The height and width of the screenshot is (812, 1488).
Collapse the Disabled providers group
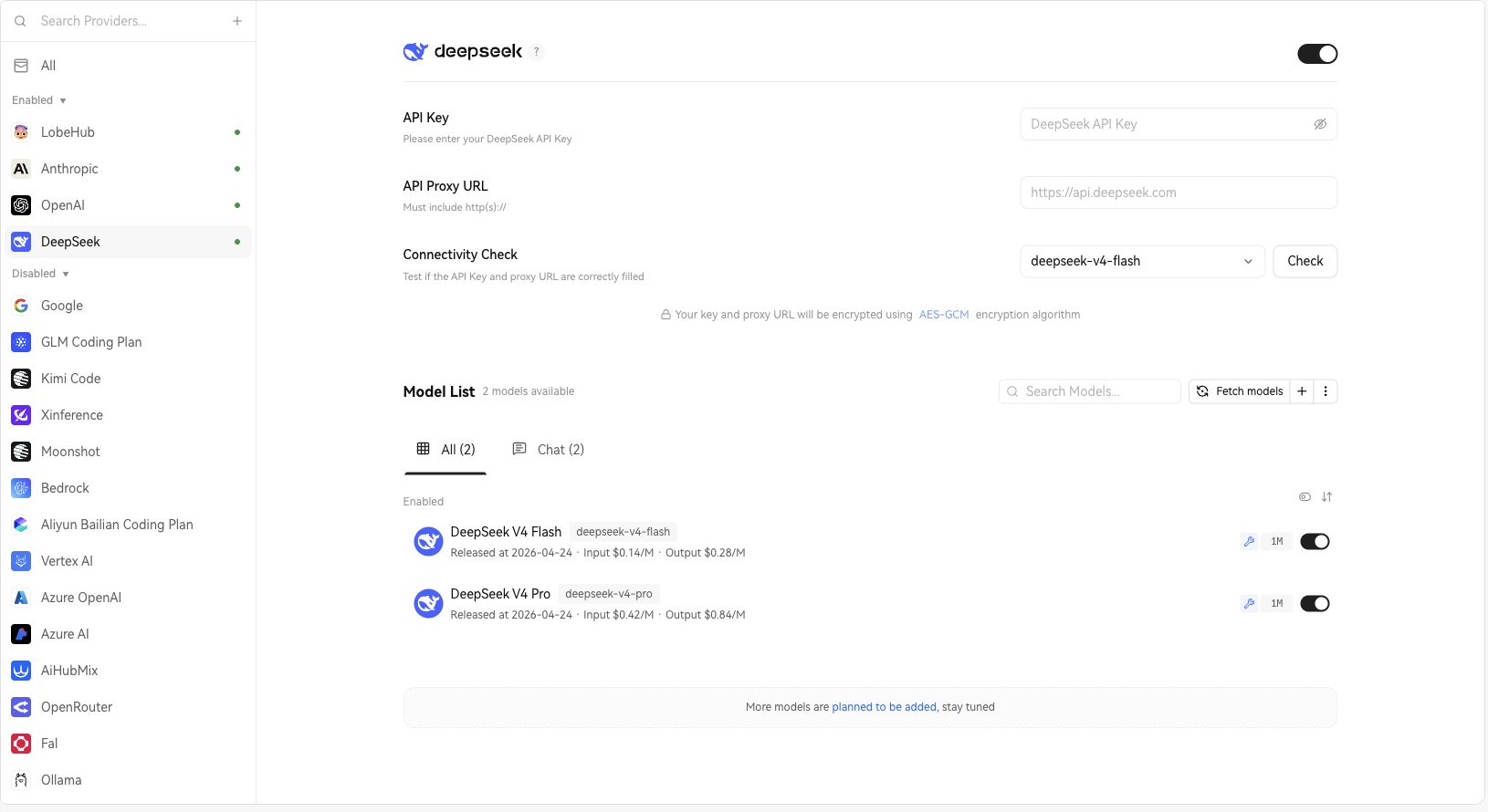(40, 274)
